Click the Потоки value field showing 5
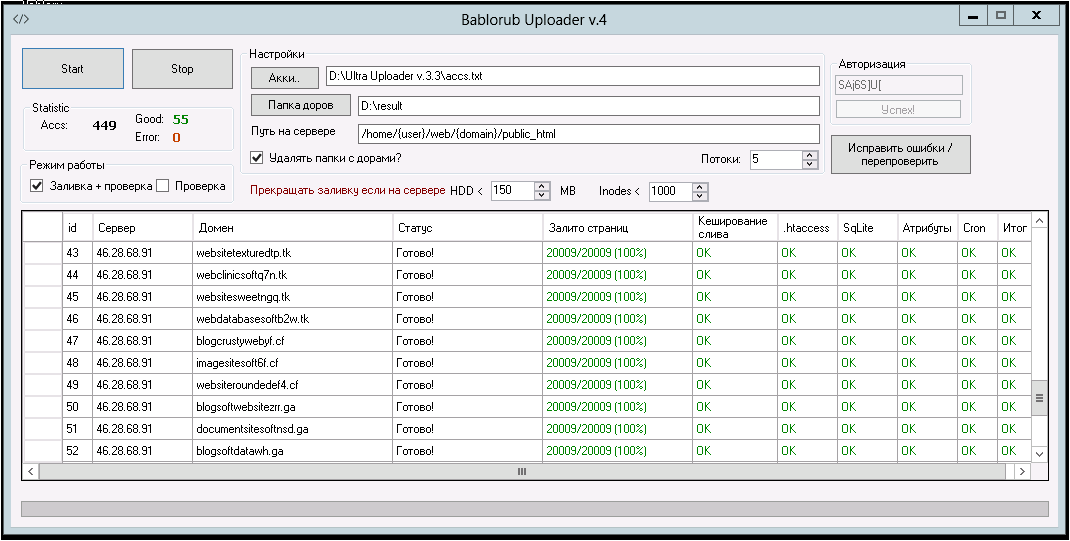Viewport: 1070px width, 541px height. (776, 160)
